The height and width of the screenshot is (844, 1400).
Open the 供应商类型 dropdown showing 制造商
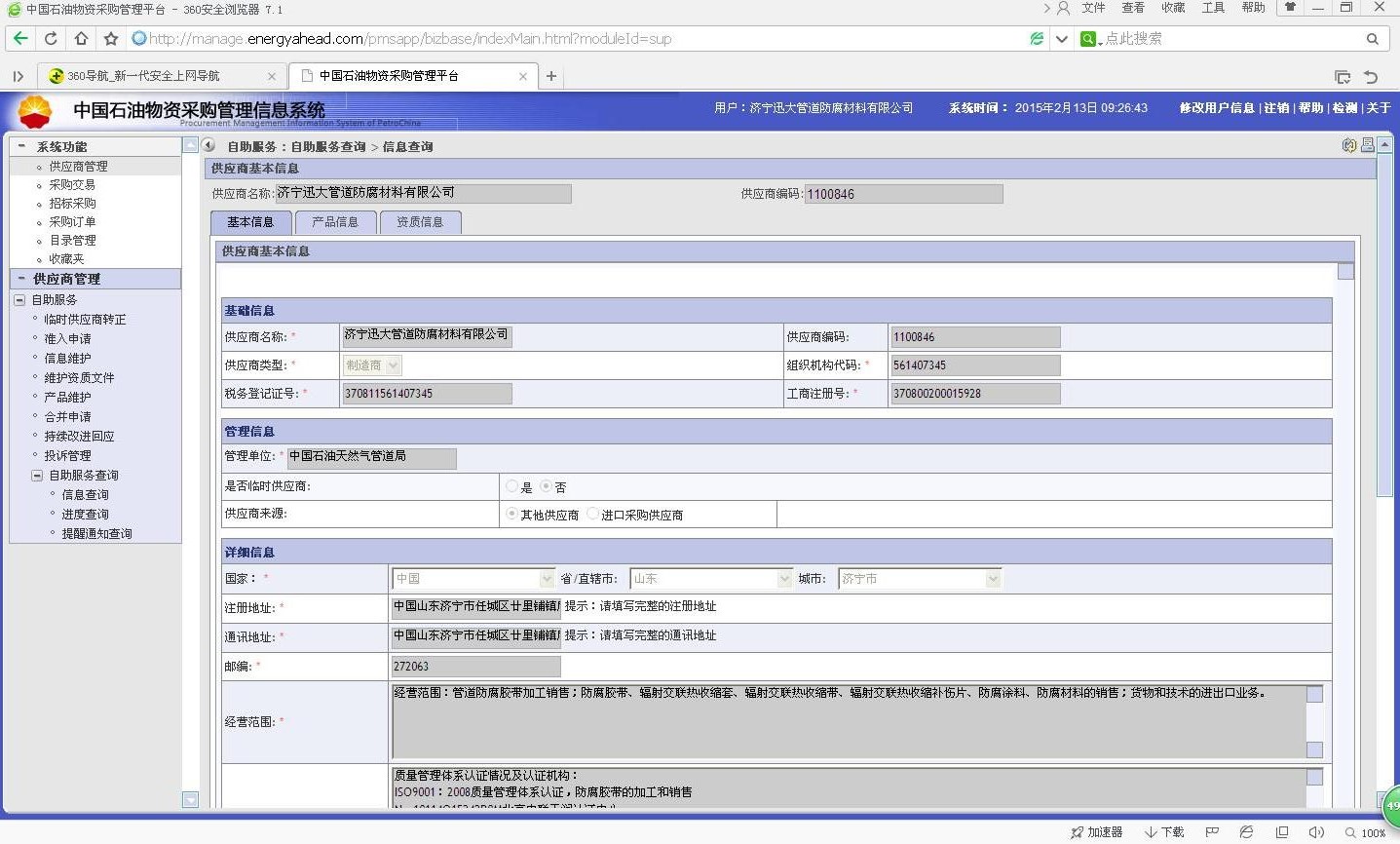tap(372, 365)
